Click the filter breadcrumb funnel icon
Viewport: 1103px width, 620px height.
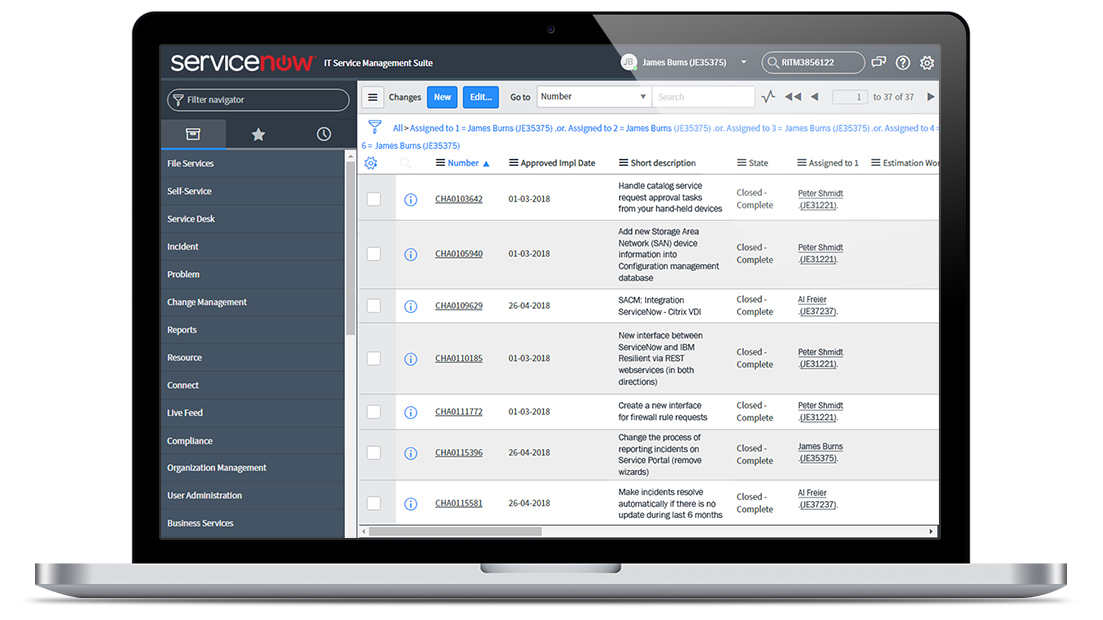point(375,126)
